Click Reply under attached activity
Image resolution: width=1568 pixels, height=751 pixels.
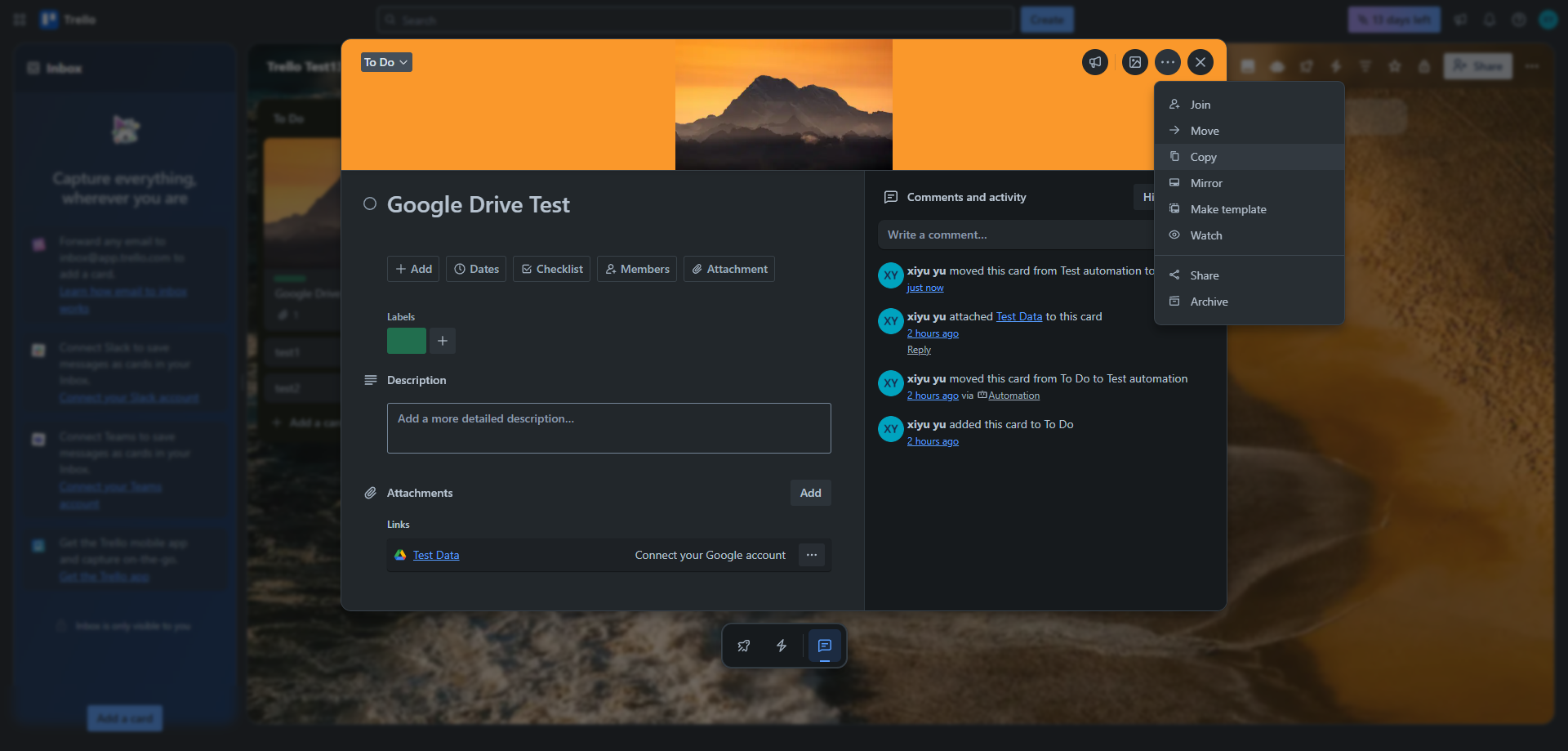tap(919, 350)
